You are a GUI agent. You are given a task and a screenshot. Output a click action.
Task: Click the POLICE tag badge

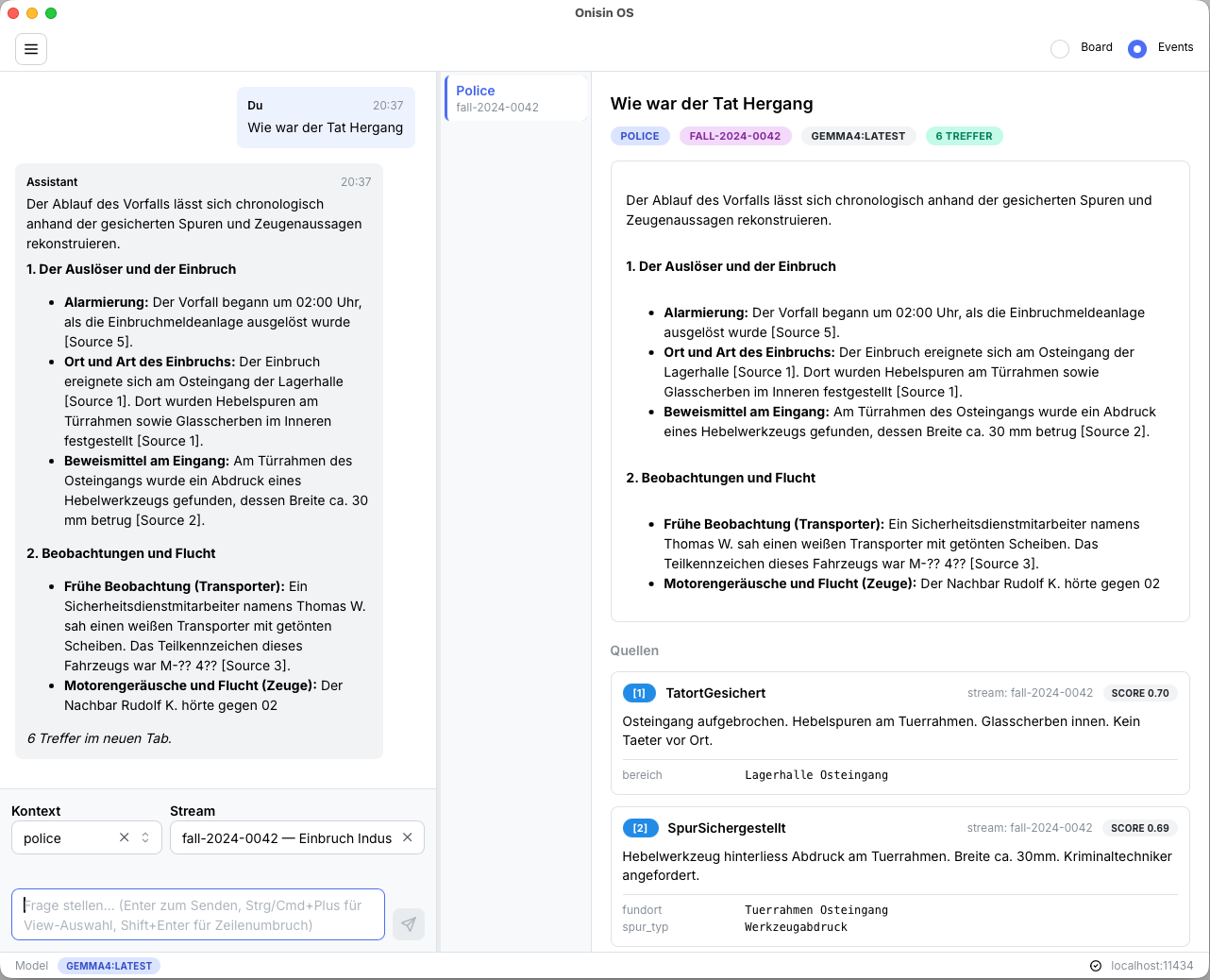pyautogui.click(x=640, y=136)
